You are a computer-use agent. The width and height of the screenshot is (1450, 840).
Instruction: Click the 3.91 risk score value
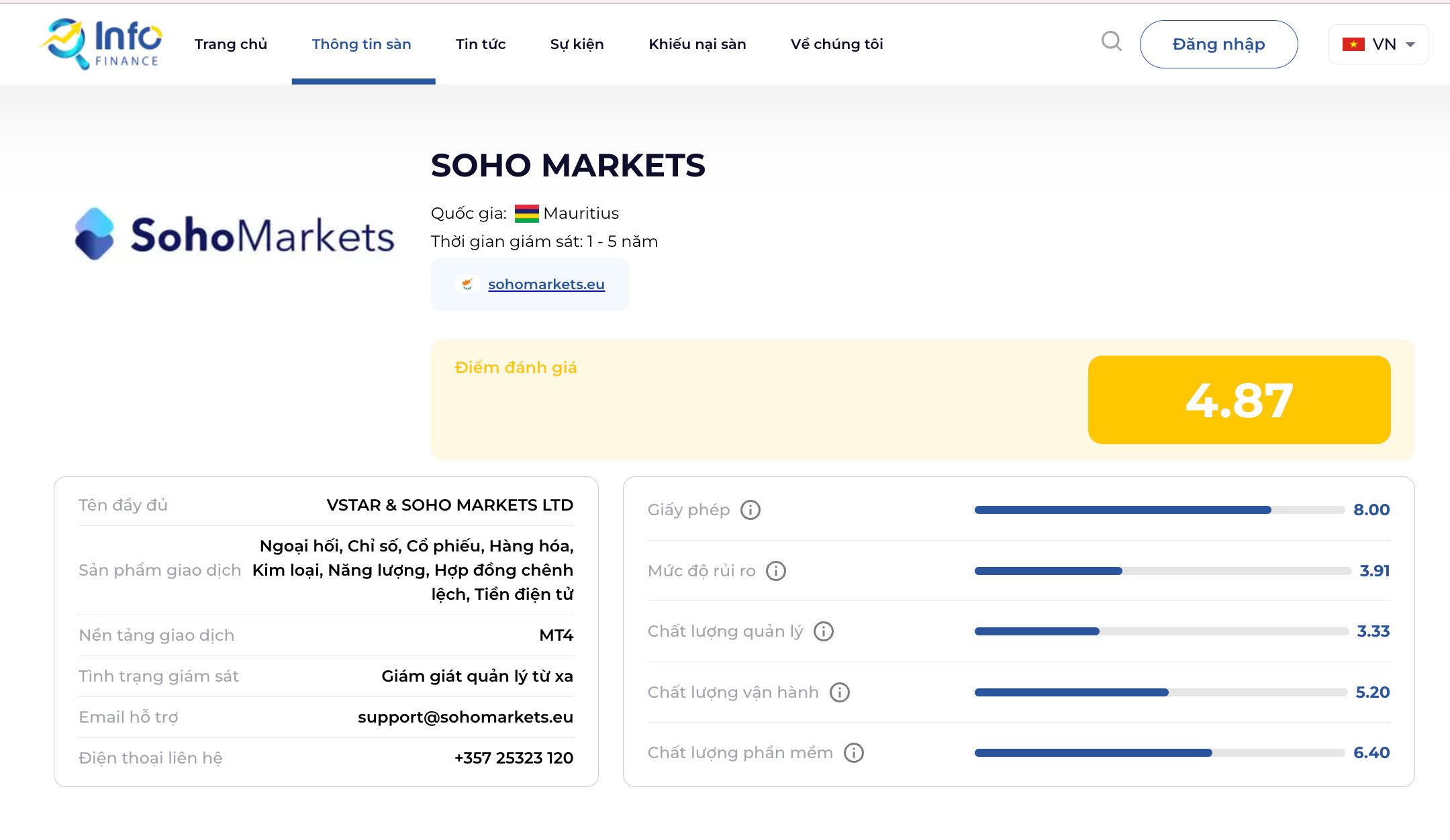[1375, 571]
